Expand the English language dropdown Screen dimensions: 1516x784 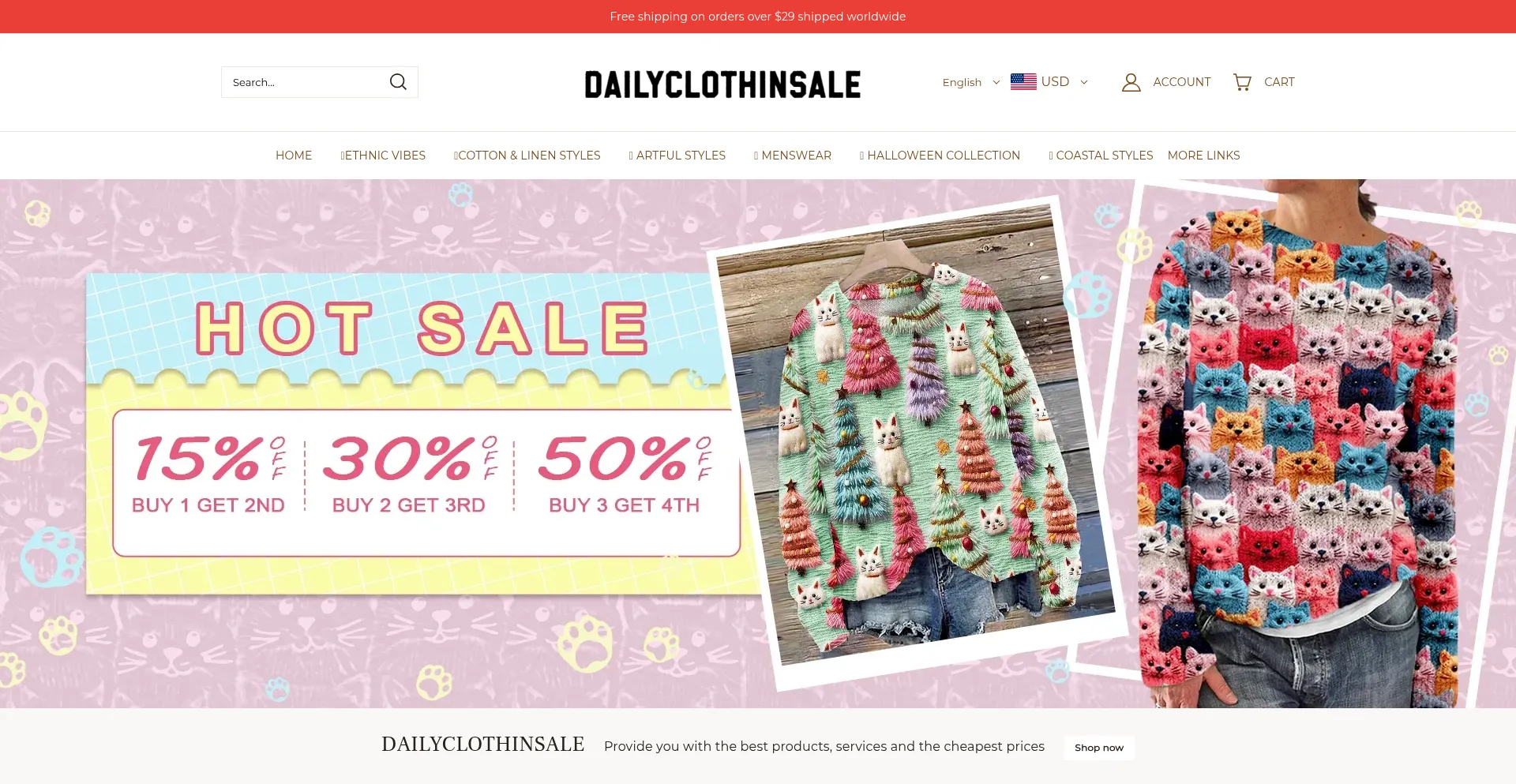(971, 82)
